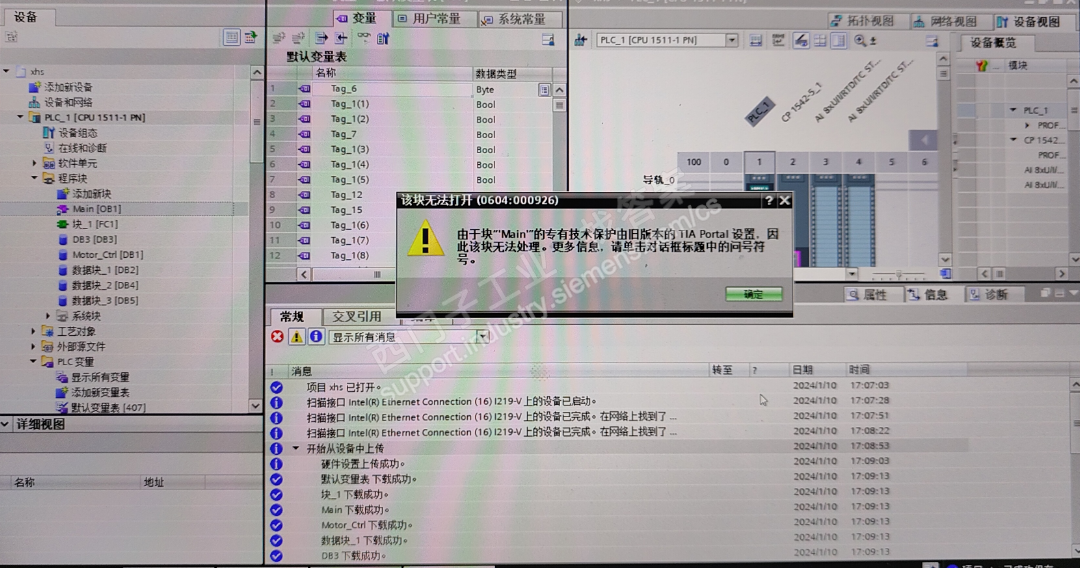Collapse CP 1542 in the device overview
Image resolution: width=1080 pixels, height=568 pixels.
[x=1012, y=140]
